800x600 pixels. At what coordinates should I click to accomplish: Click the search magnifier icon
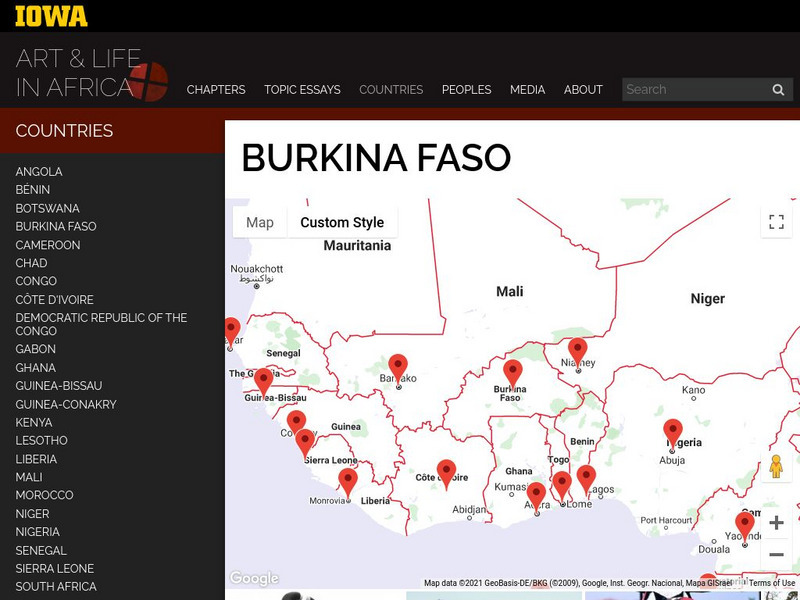point(778,90)
